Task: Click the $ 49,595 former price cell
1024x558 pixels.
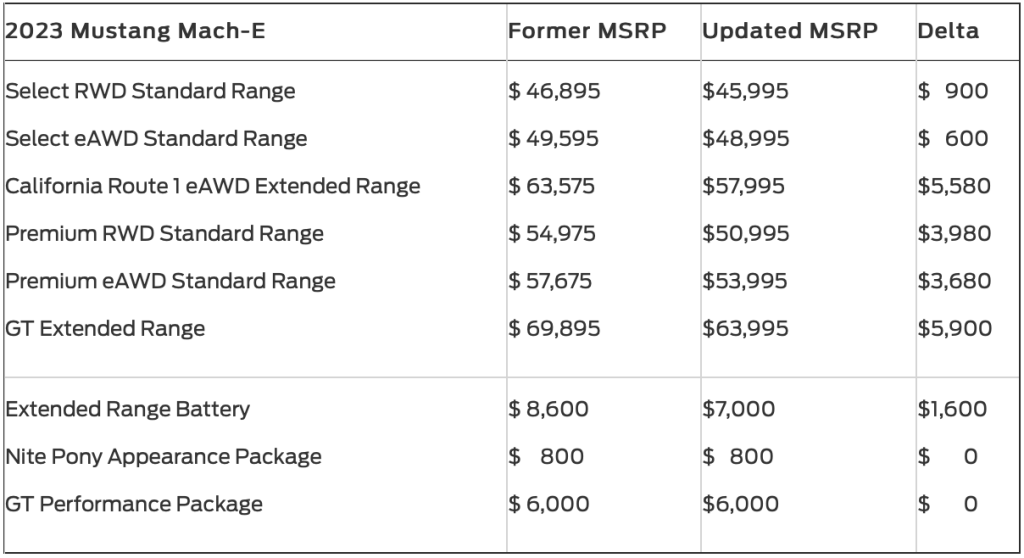Action: [x=553, y=139]
